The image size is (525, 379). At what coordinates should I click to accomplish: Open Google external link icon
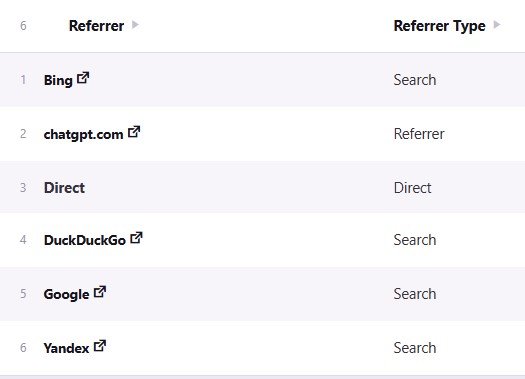[x=100, y=292]
